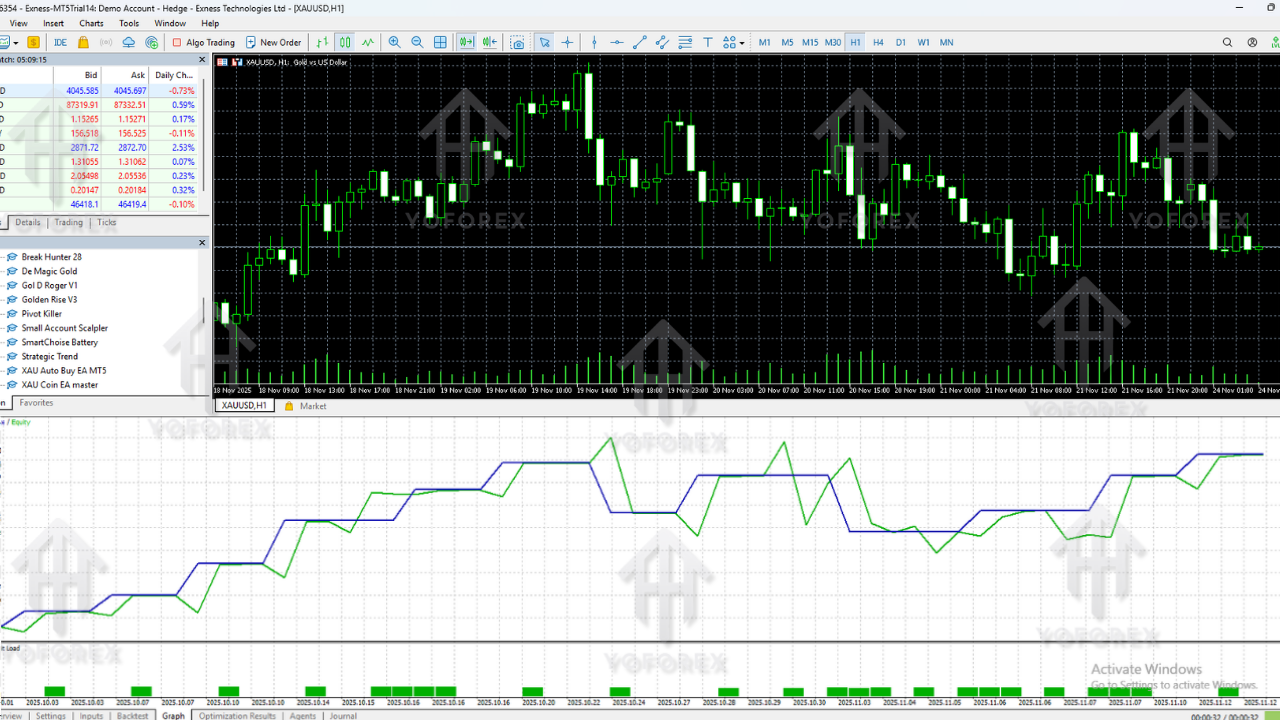Open the new chart dropdown arrow
Viewport: 1280px width, 720px height.
(x=16, y=42)
